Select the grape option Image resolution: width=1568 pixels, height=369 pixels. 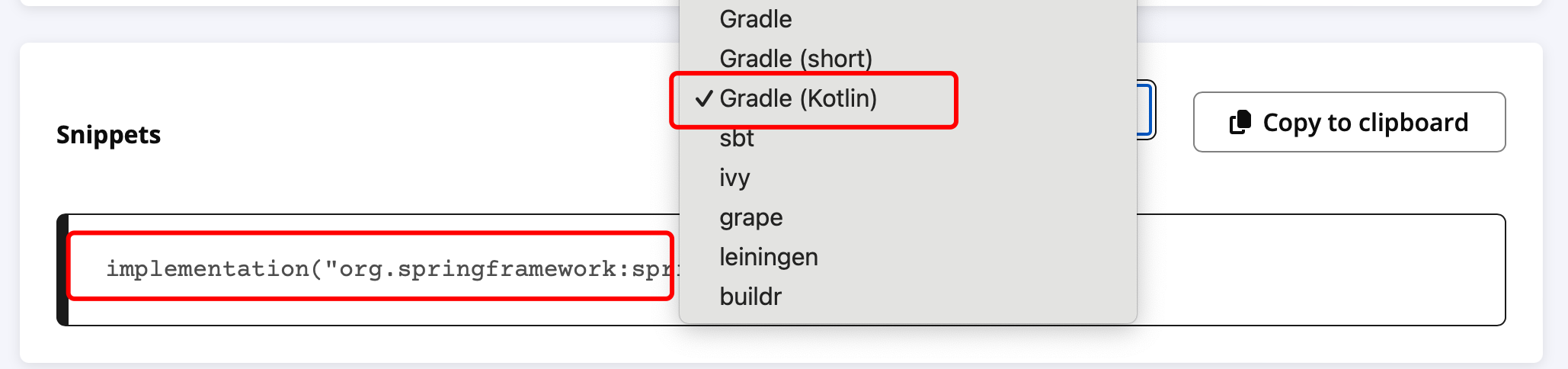(x=750, y=217)
